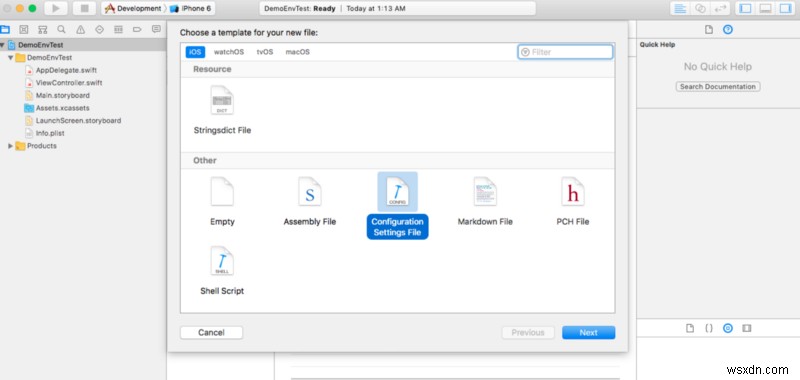The width and height of the screenshot is (800, 380).
Task: Select the Stringsdict File template
Action: tap(222, 110)
